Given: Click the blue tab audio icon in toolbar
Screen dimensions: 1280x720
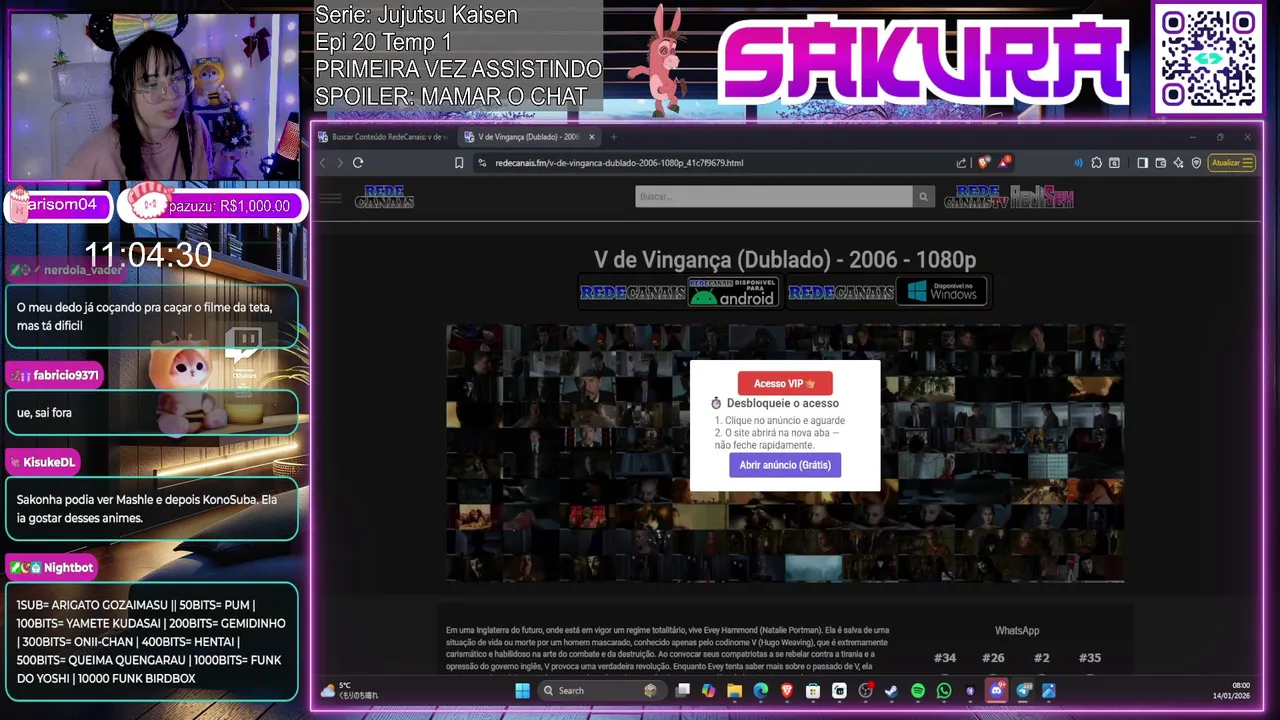Looking at the screenshot, I should point(1078,163).
